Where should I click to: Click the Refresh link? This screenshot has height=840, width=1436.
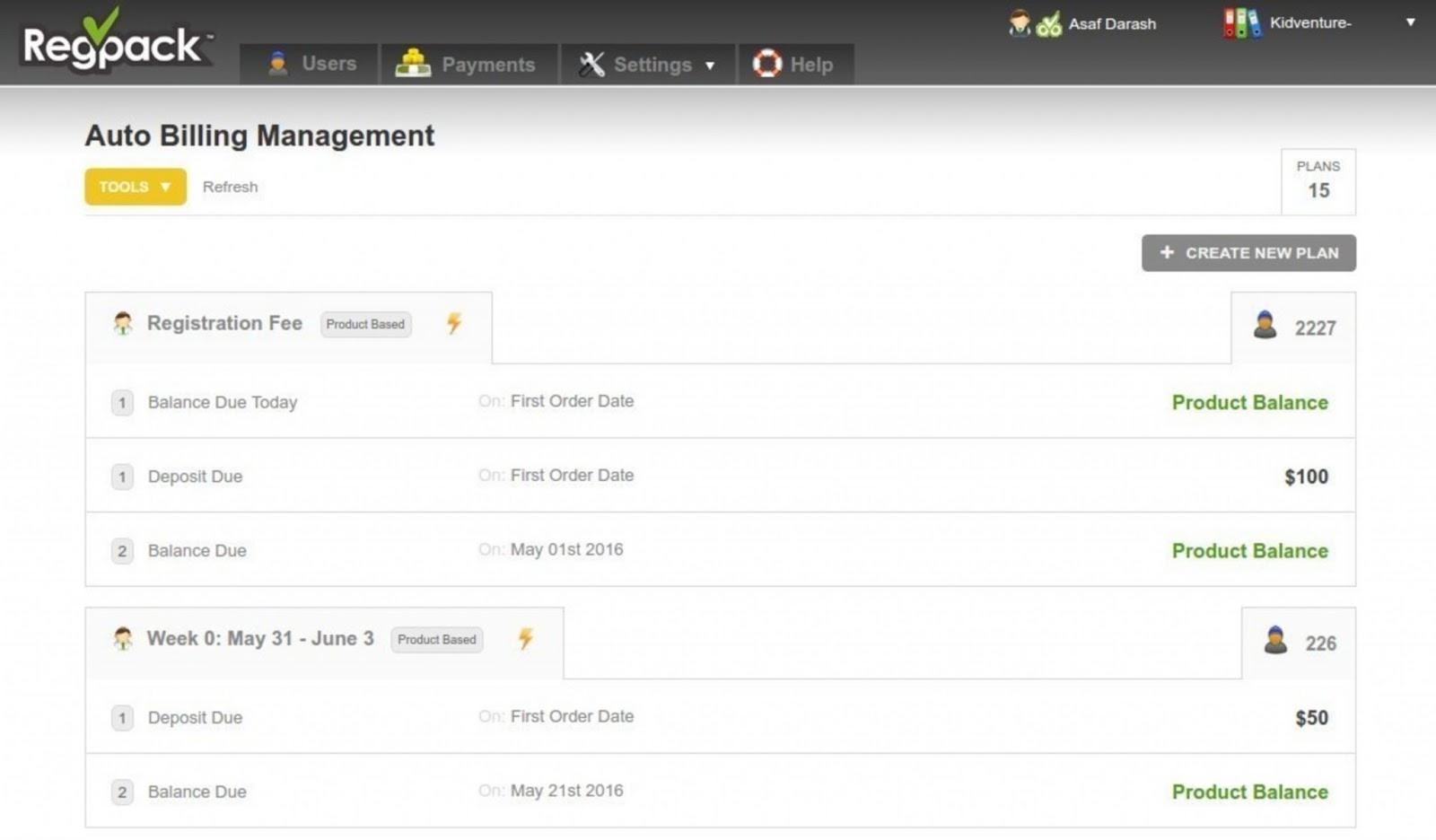click(x=230, y=187)
